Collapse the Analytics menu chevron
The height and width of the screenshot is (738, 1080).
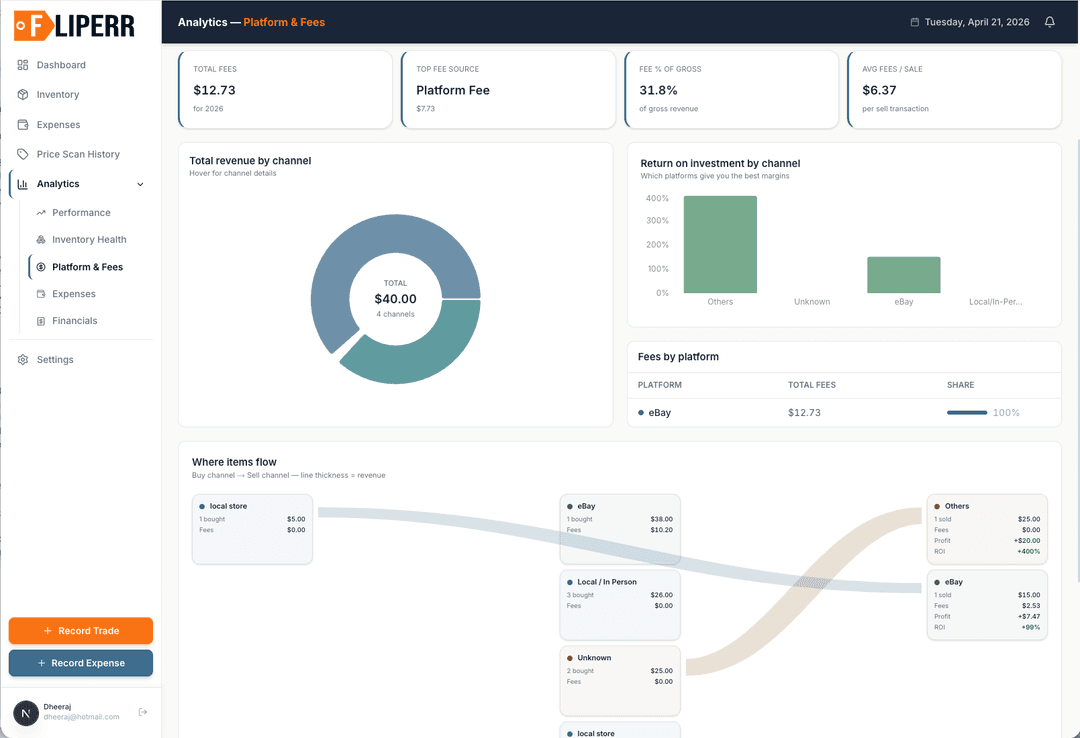pos(141,184)
